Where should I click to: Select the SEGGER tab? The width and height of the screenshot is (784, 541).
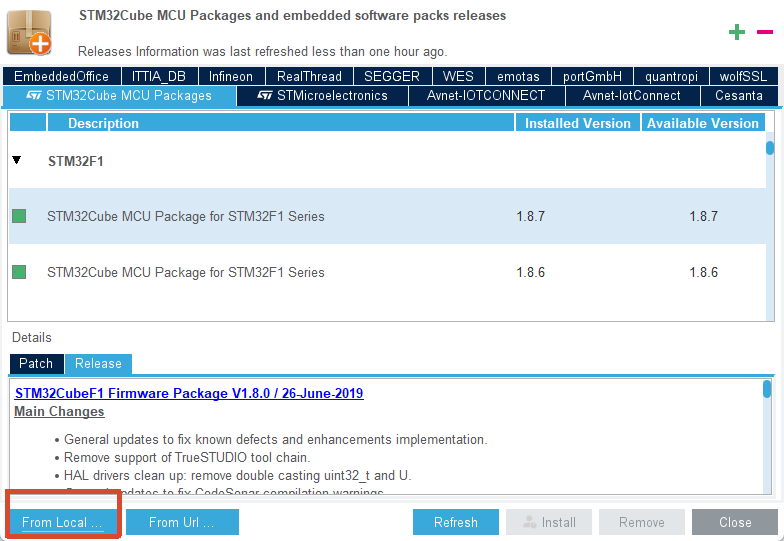click(392, 76)
